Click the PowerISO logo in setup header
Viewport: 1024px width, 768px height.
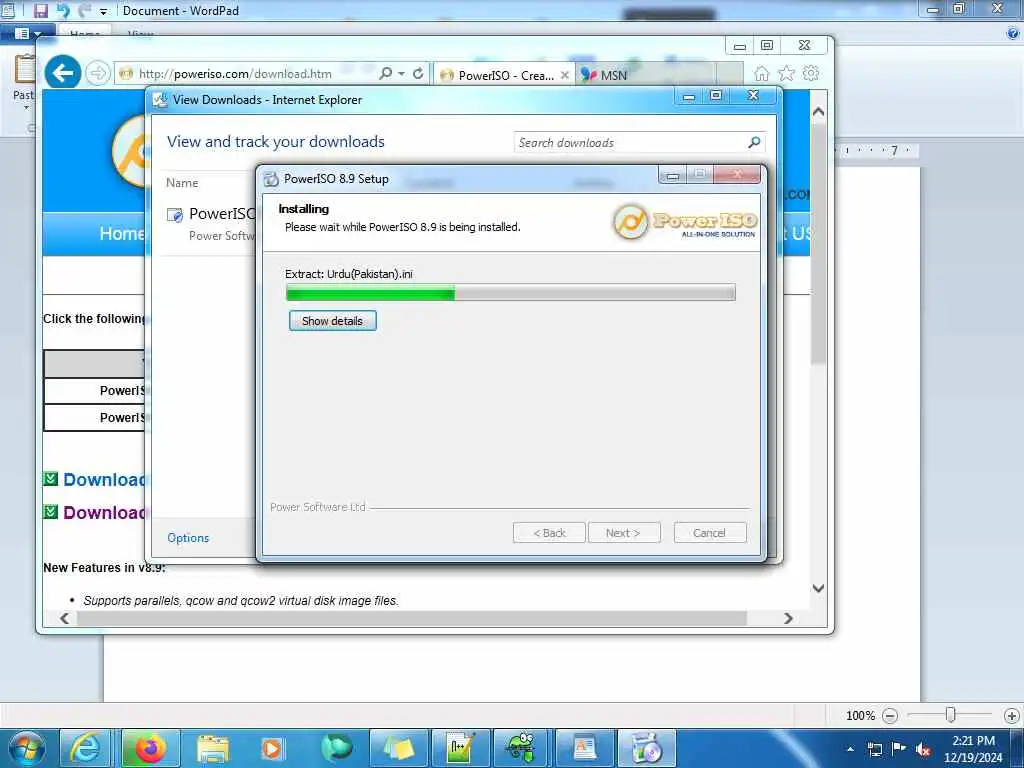tap(684, 222)
